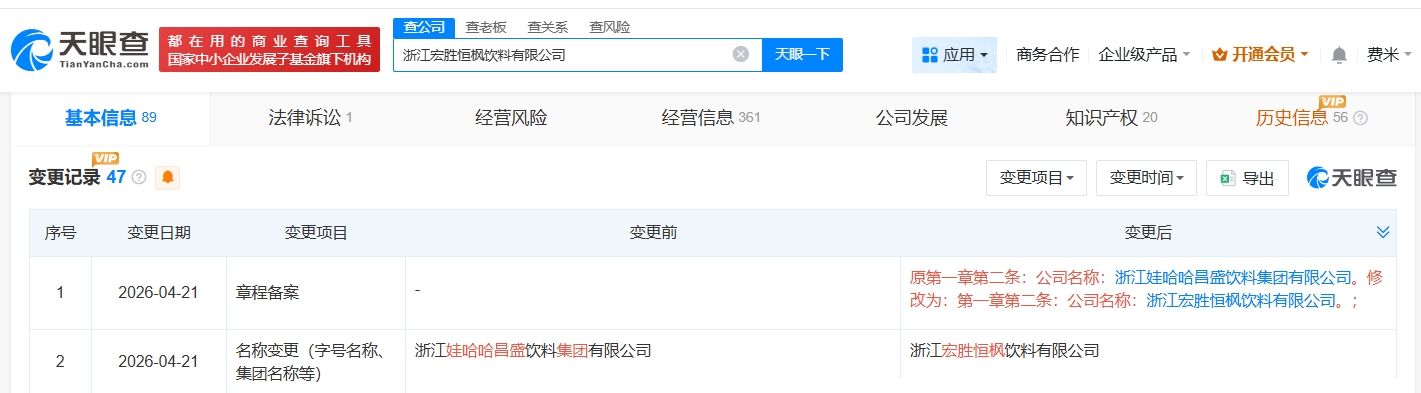Expand table with double chevron icon
Viewport: 1421px width, 393px height.
tap(1383, 232)
